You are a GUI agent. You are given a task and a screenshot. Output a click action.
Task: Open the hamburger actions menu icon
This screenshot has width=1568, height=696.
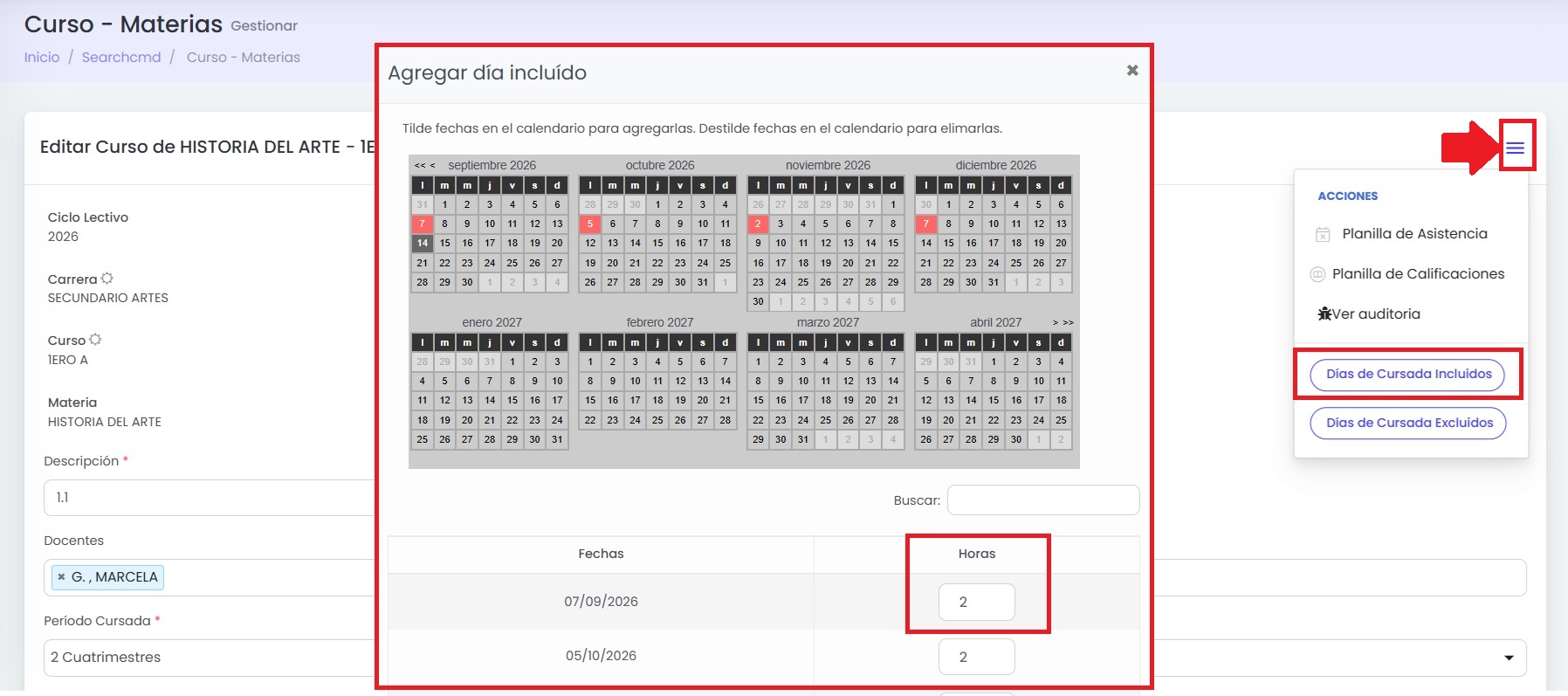pyautogui.click(x=1516, y=148)
